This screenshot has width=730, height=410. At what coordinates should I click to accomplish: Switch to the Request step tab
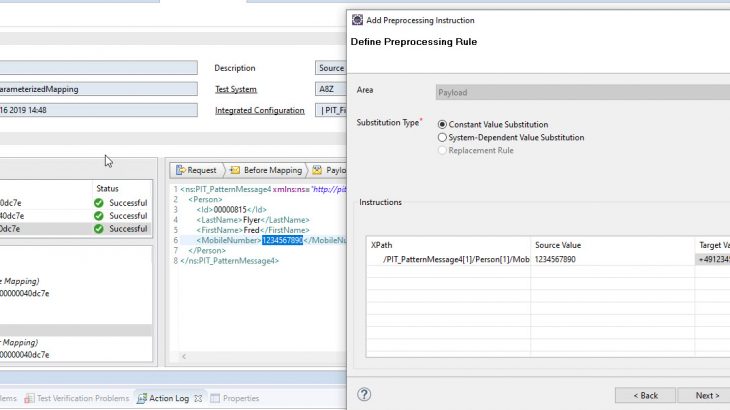point(196,170)
